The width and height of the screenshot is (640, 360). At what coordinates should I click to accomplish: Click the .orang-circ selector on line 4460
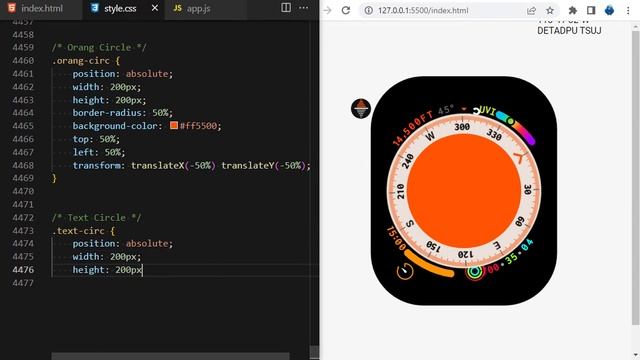(81, 60)
